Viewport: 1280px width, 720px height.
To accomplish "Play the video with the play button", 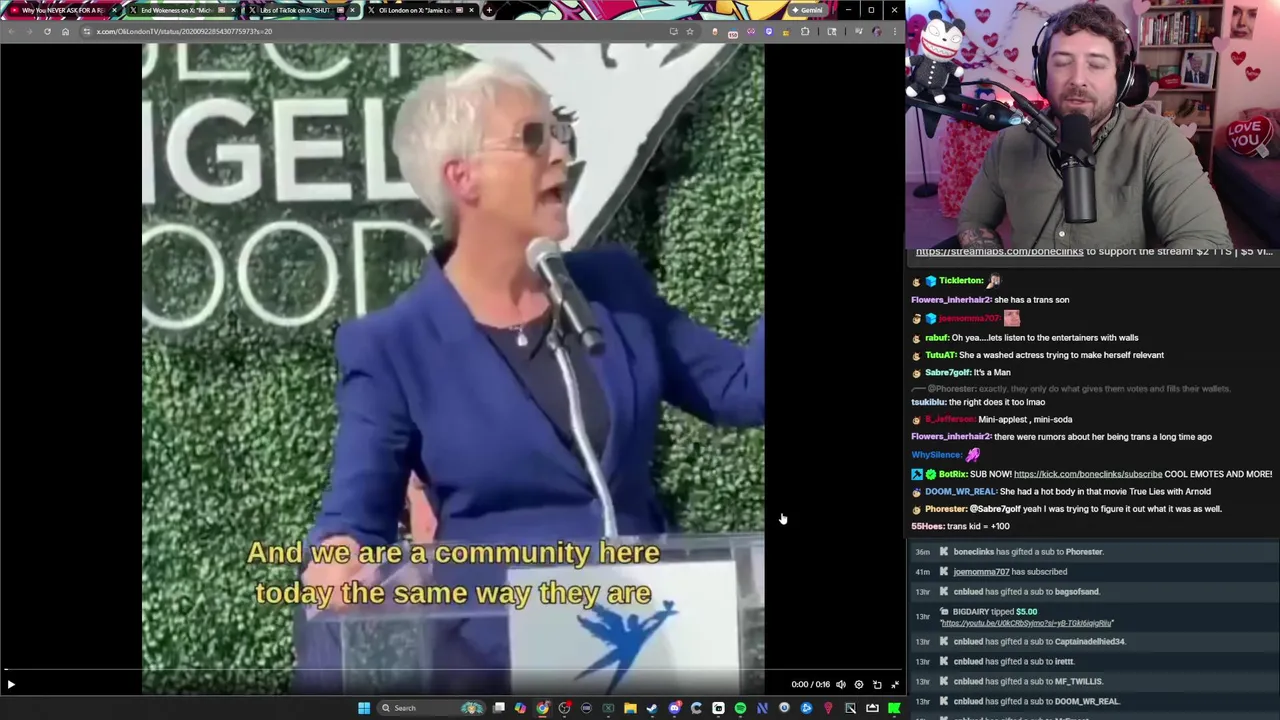I will pos(11,685).
